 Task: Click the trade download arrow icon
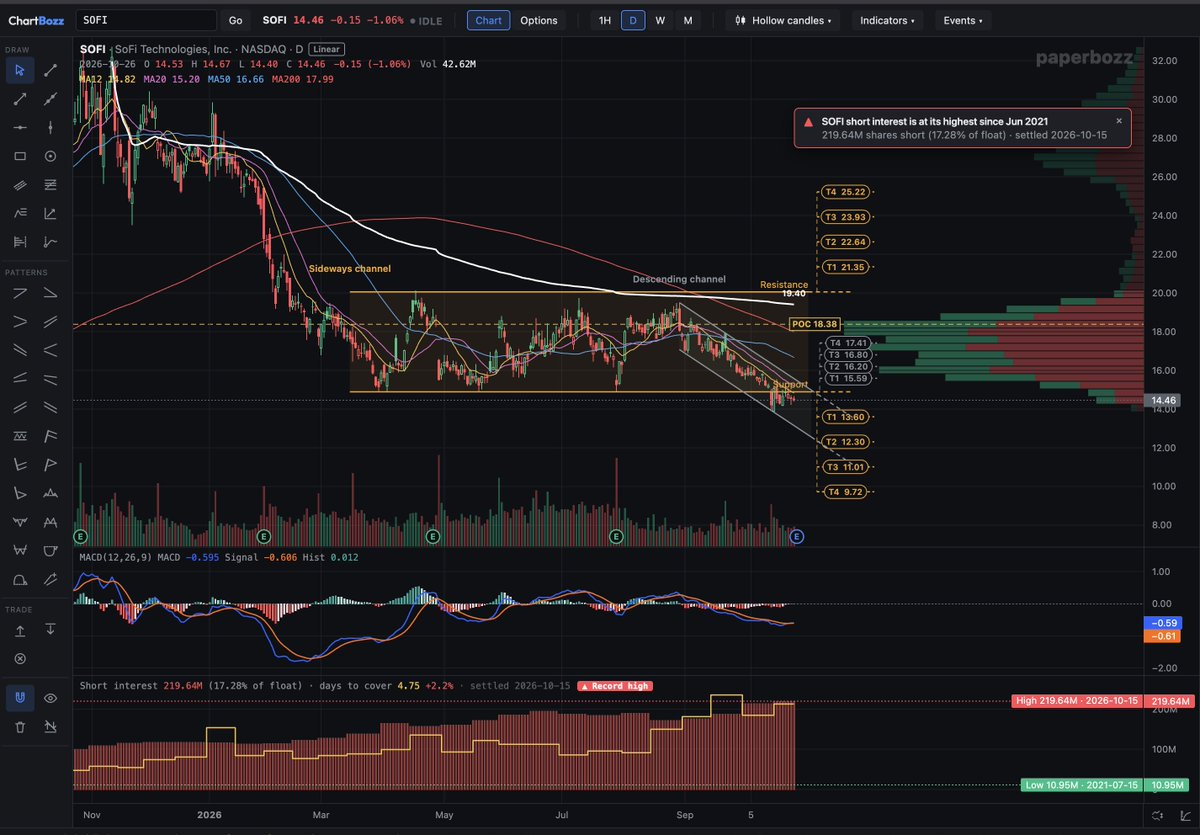pos(50,630)
